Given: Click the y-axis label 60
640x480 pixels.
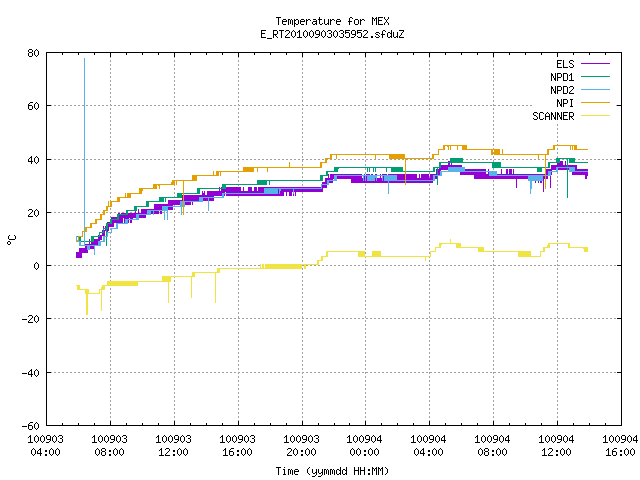Looking at the screenshot, I should click(33, 107).
